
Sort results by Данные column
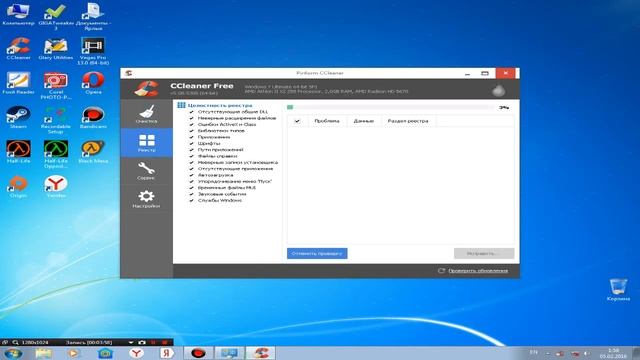coord(364,121)
